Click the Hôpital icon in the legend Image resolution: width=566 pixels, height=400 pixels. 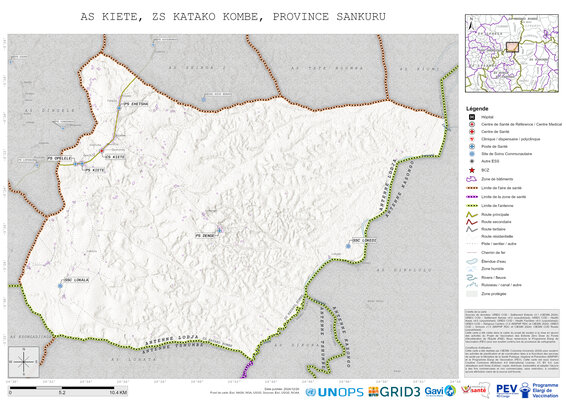point(471,117)
